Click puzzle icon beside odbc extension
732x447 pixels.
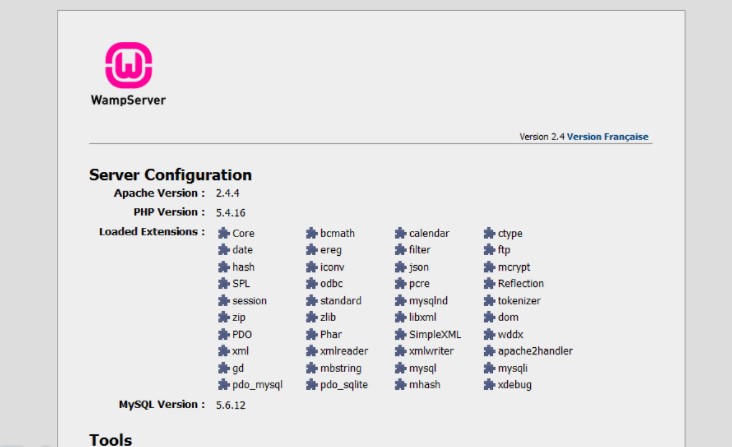[311, 283]
